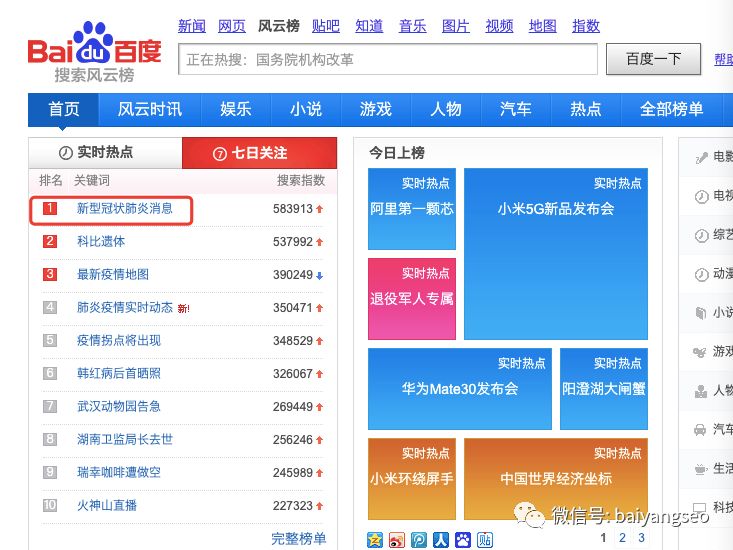
Task: Open the 瑞幸咖啡遭做空 keyword
Action: point(119,472)
